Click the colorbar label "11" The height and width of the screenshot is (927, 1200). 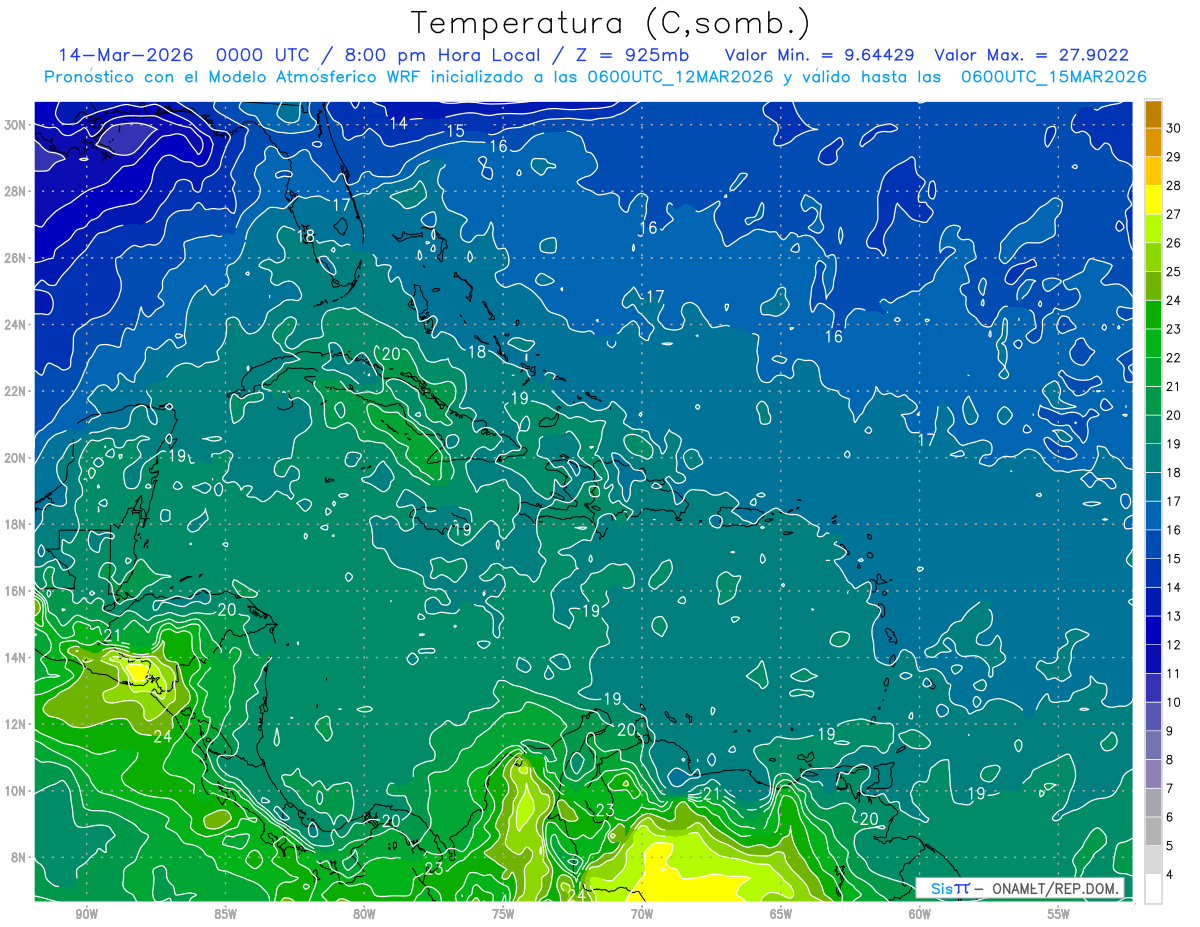pyautogui.click(x=1174, y=674)
